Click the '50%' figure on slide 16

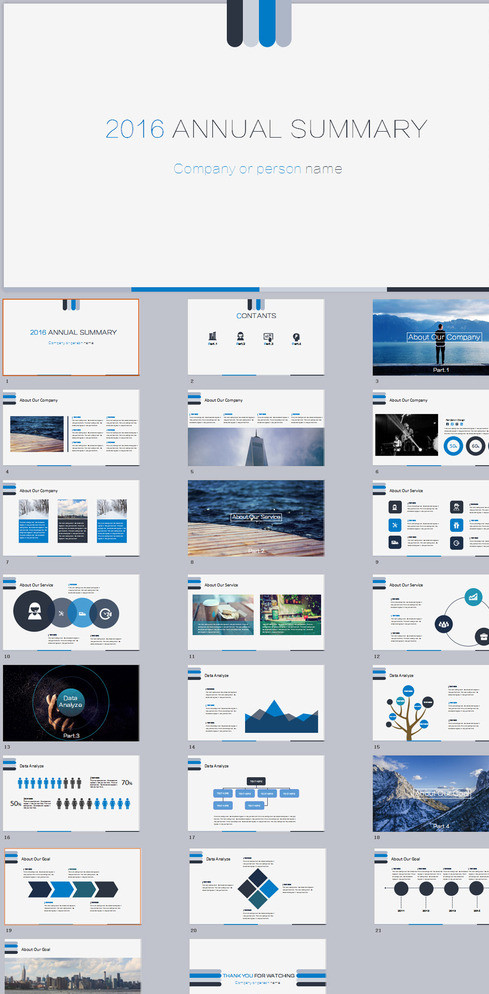coord(16,803)
